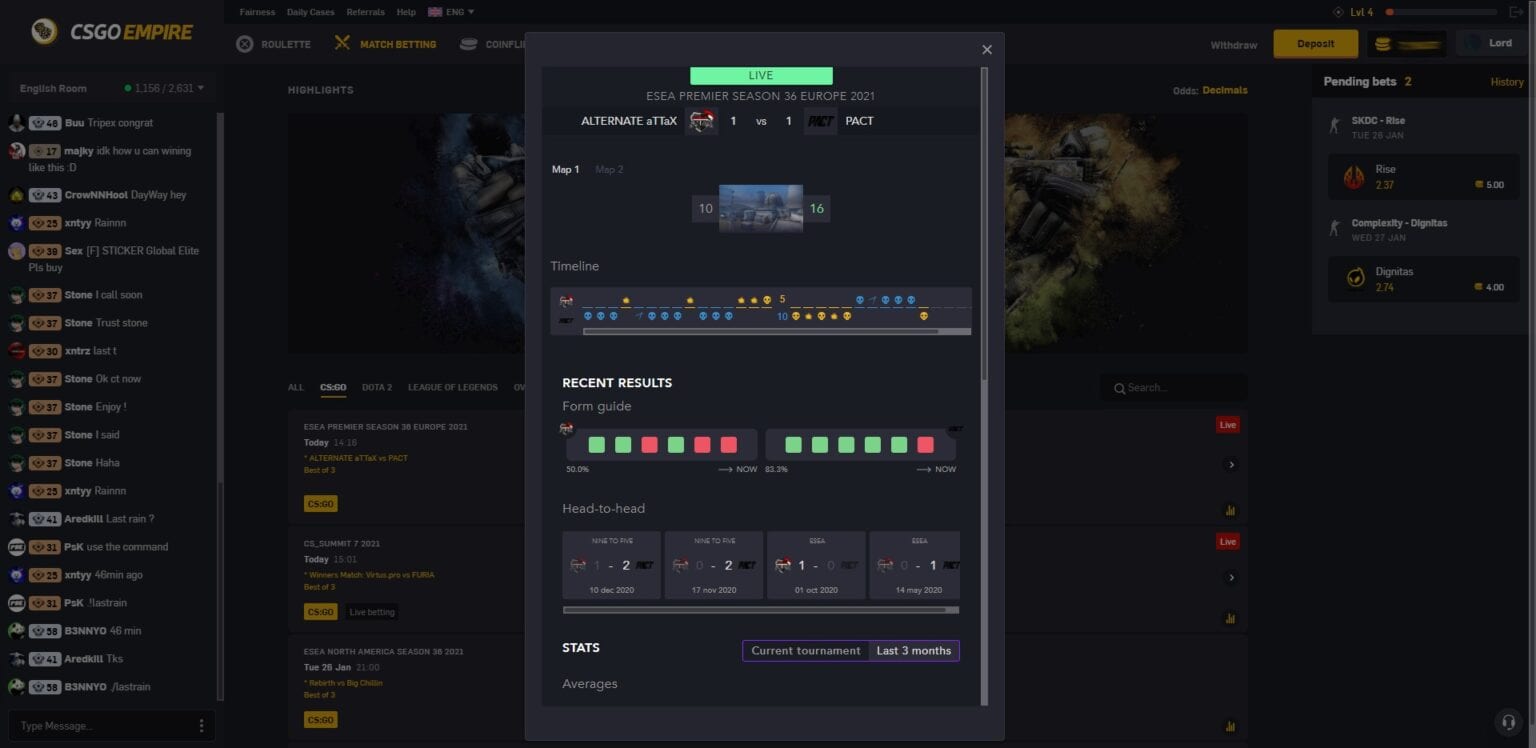Screen dimensions: 1536x748
Task: Click the match Search field
Action: tap(1173, 388)
